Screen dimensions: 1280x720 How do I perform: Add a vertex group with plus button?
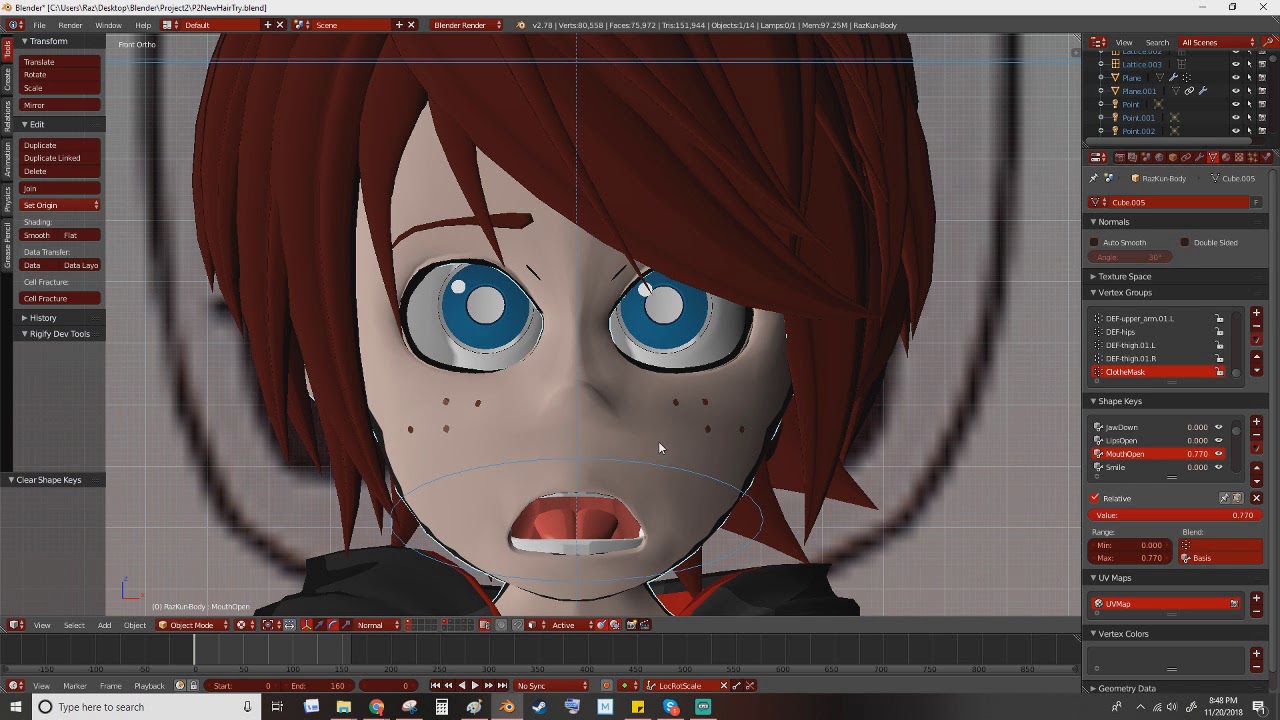click(x=1257, y=313)
